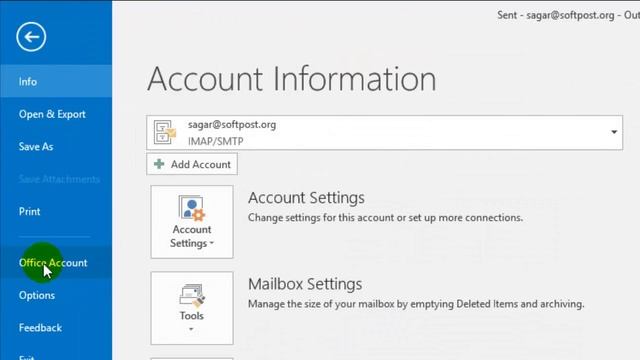Viewport: 640px width, 360px height.
Task: Click the account mailbox icon beside sagar@softpost.org
Action: point(164,132)
